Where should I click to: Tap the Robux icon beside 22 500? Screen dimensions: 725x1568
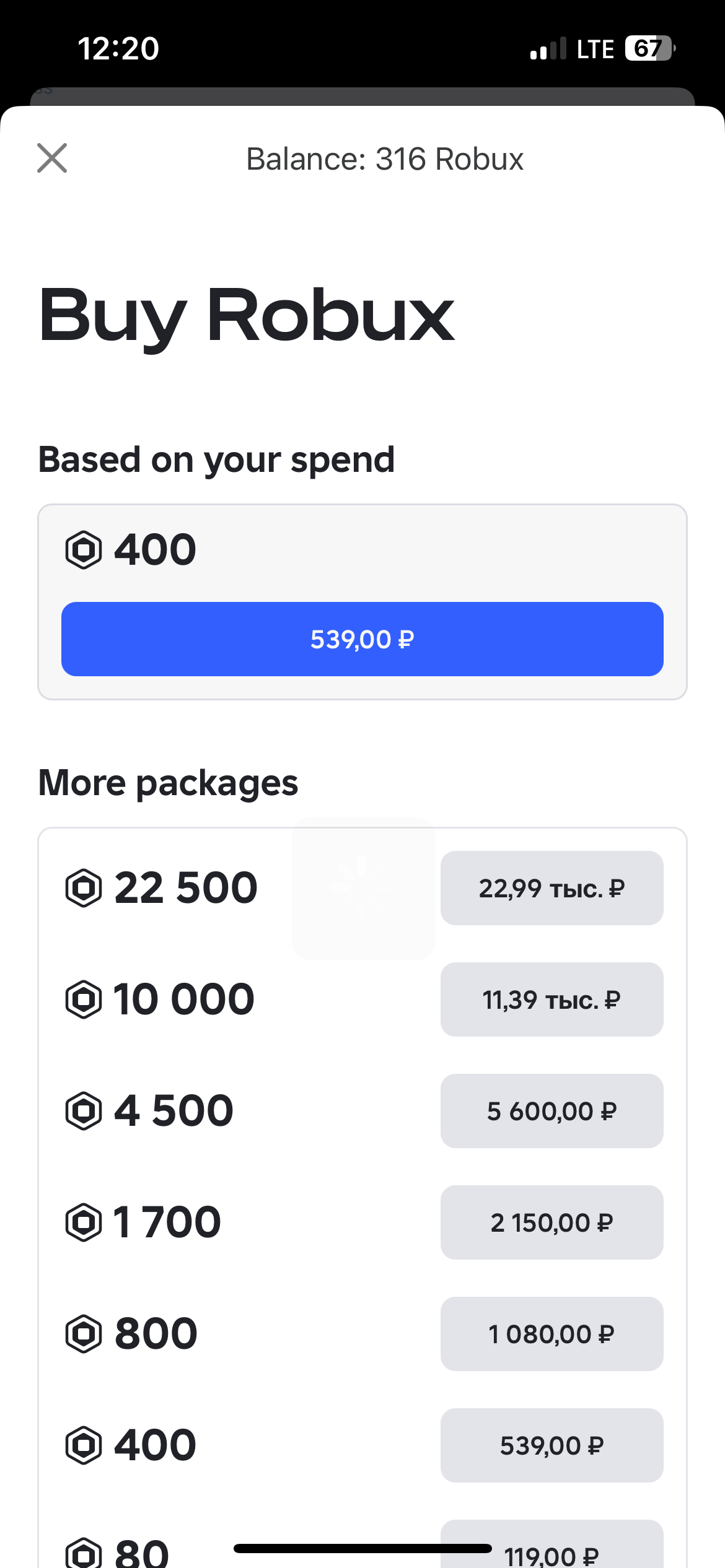point(84,888)
